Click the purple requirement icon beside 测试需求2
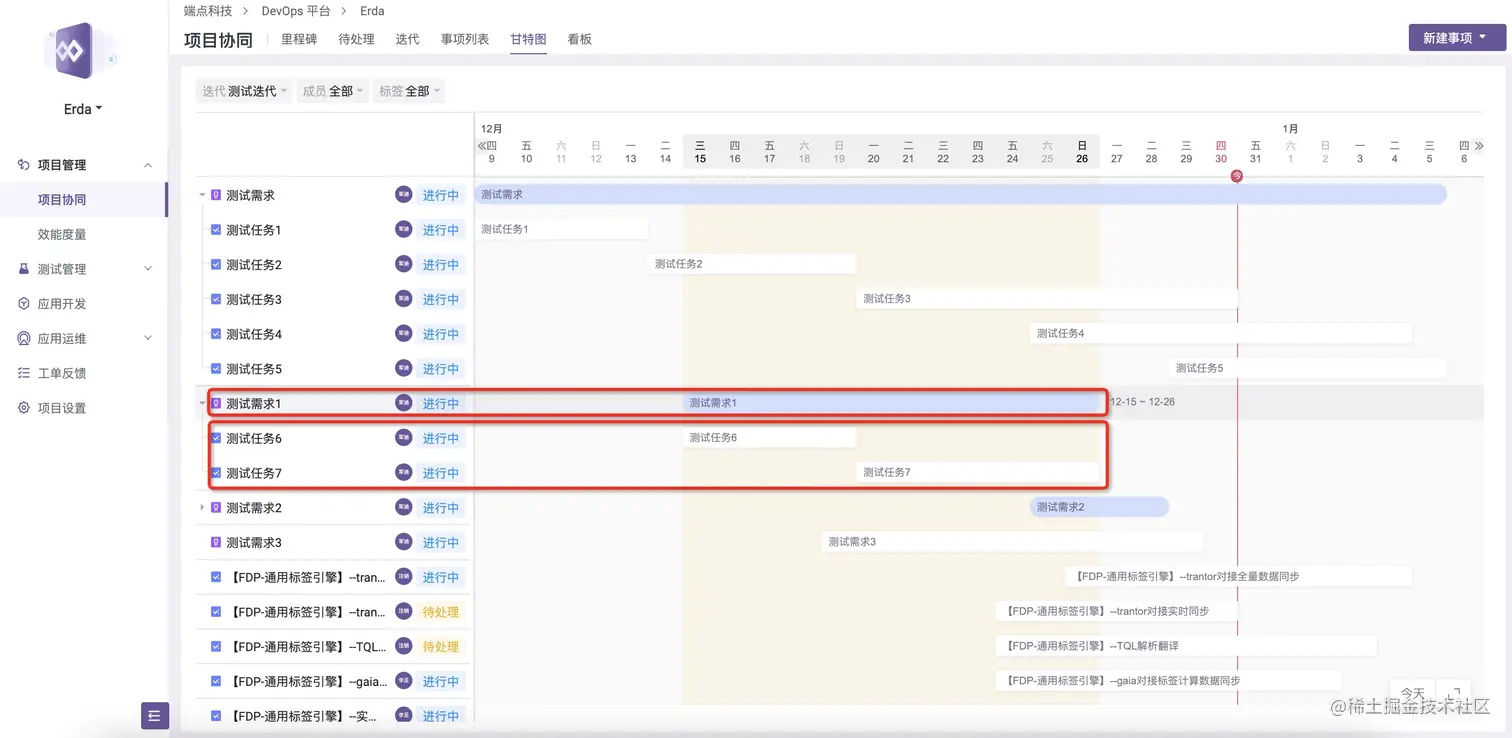The image size is (1512, 738). click(215, 507)
